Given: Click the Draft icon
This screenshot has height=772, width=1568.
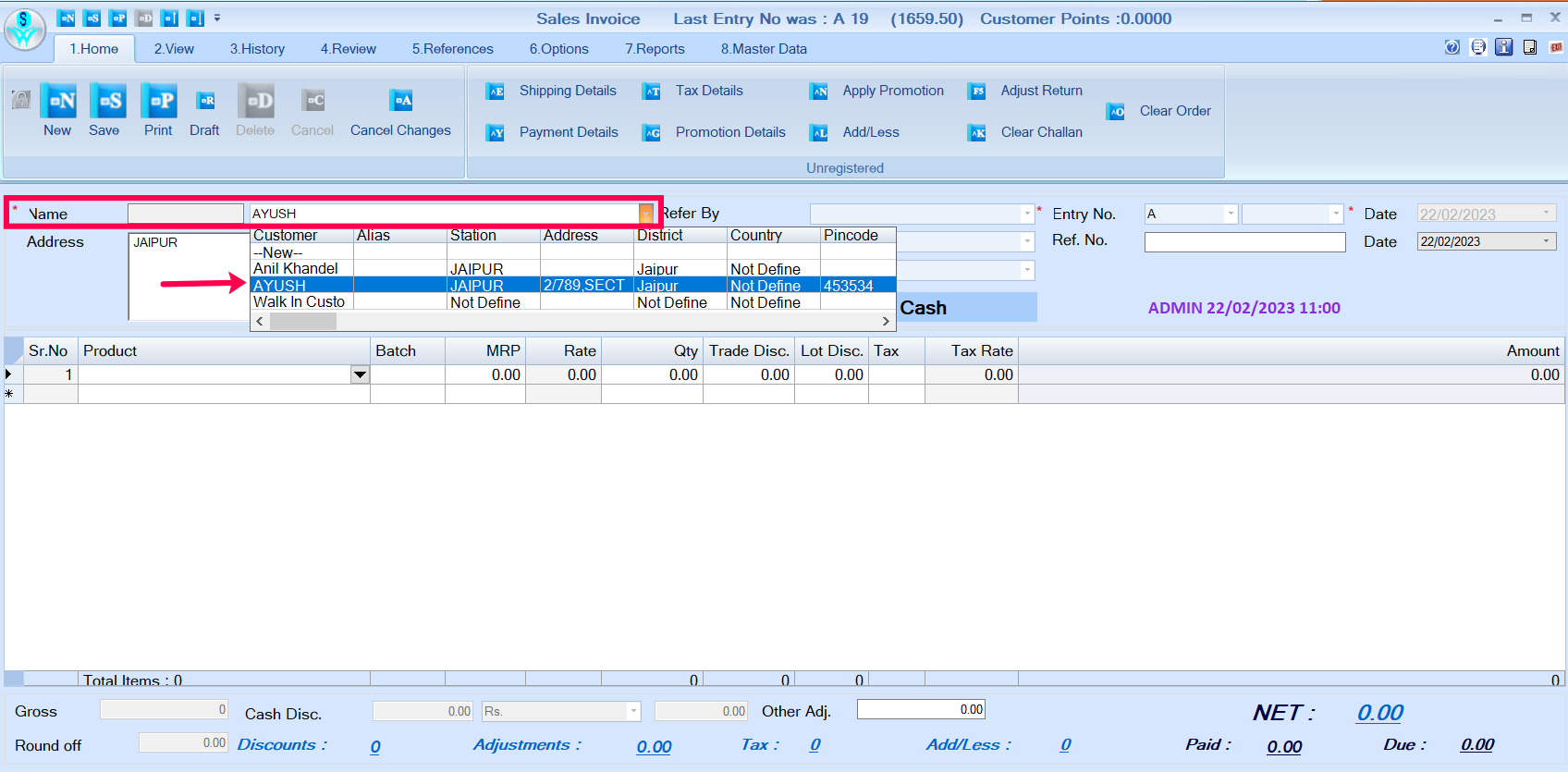Looking at the screenshot, I should 205,101.
